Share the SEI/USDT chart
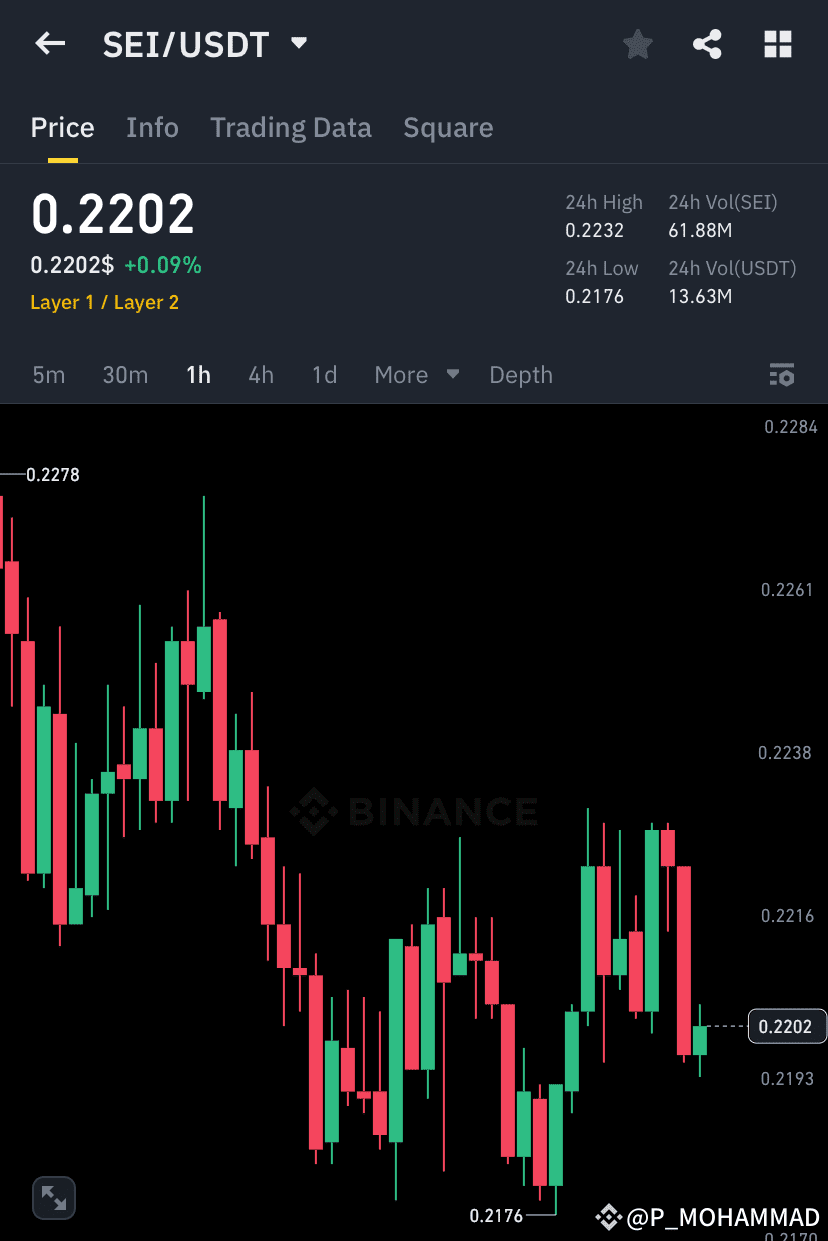The height and width of the screenshot is (1241, 828). coord(707,44)
